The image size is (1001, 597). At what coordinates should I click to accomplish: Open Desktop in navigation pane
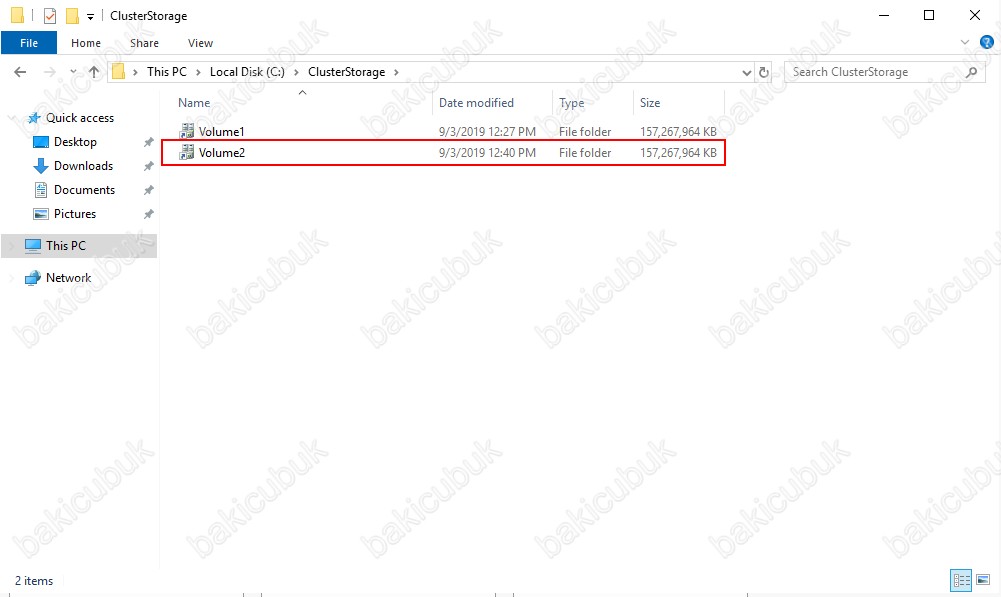click(75, 142)
